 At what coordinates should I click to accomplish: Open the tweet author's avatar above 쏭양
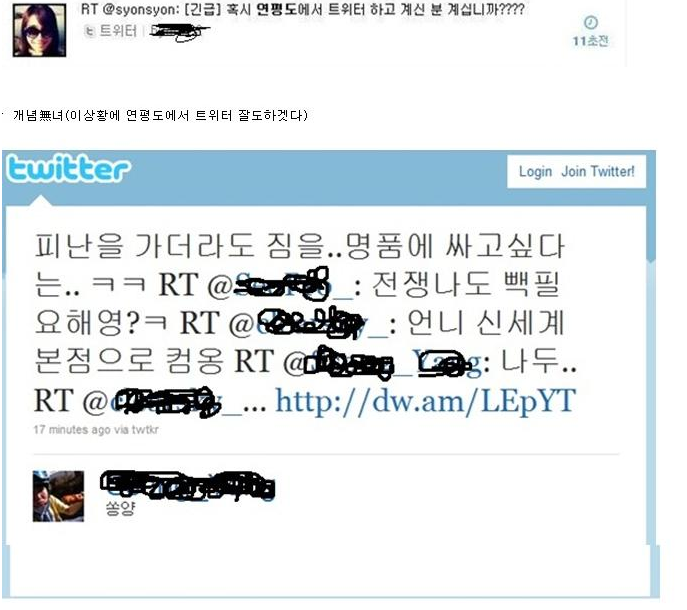pyautogui.click(x=58, y=496)
